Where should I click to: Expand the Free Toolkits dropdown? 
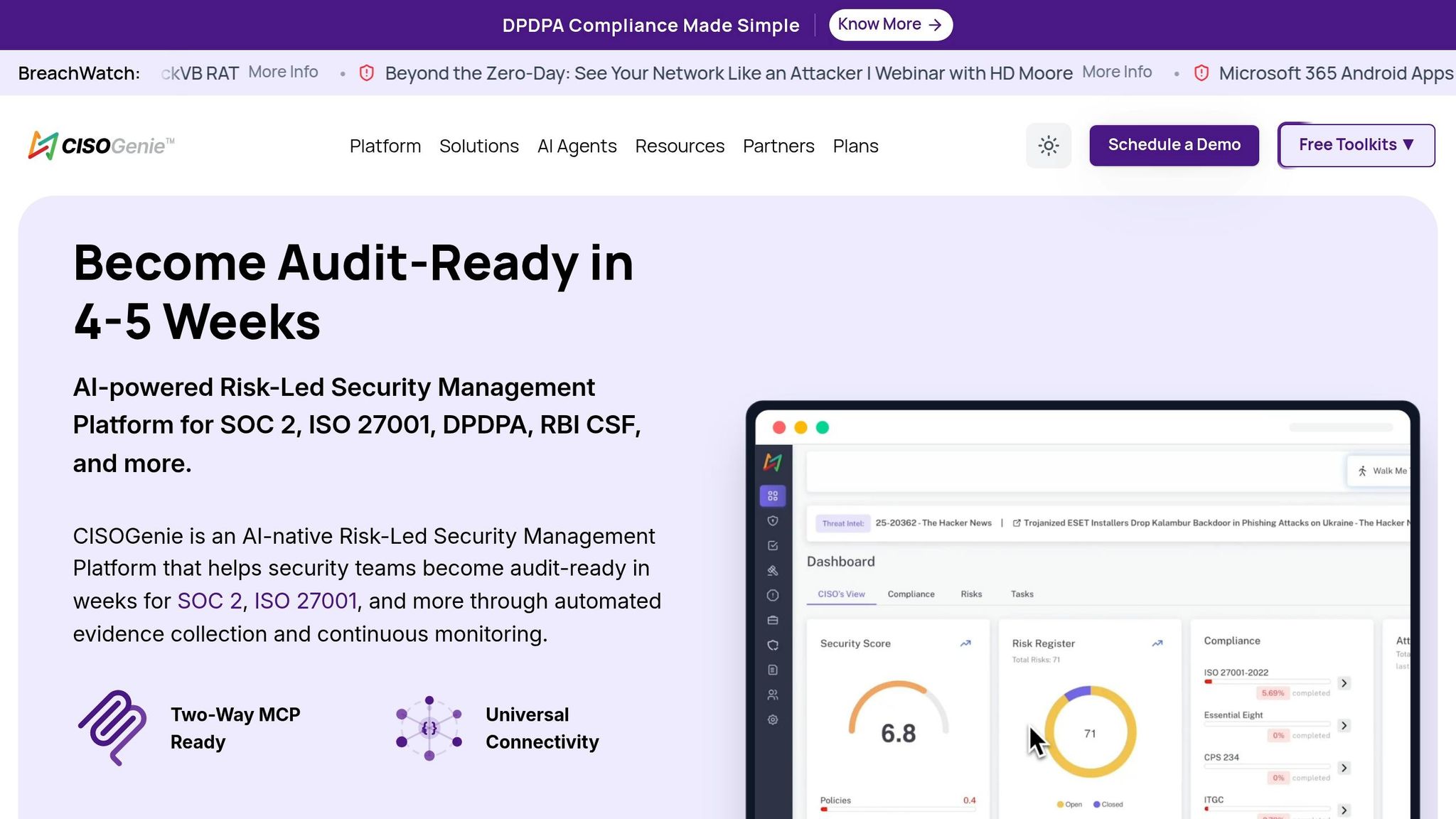[1356, 145]
